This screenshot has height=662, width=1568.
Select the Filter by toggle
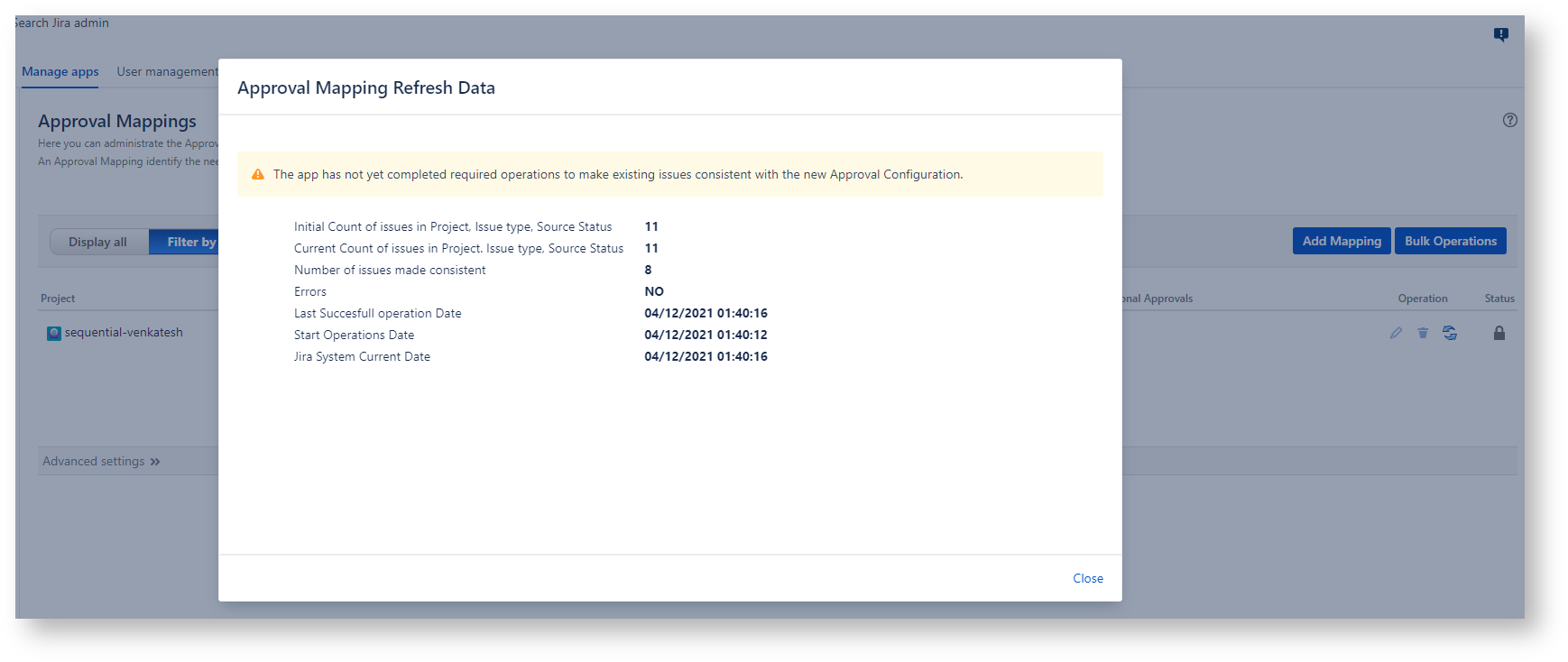[x=184, y=242]
